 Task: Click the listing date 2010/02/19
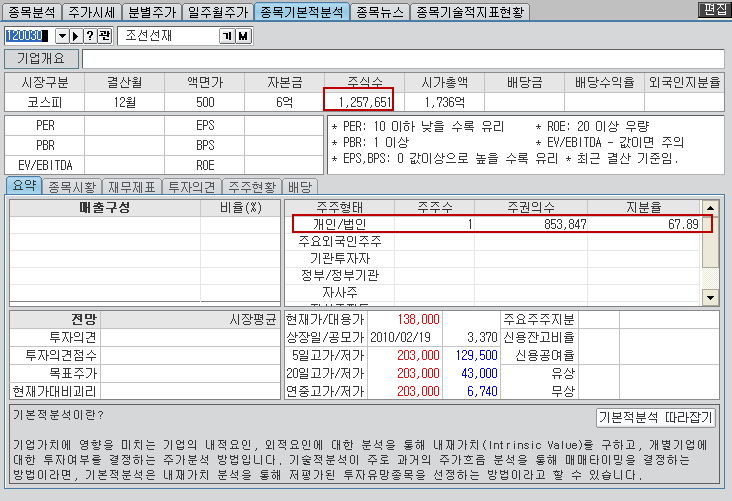click(401, 337)
